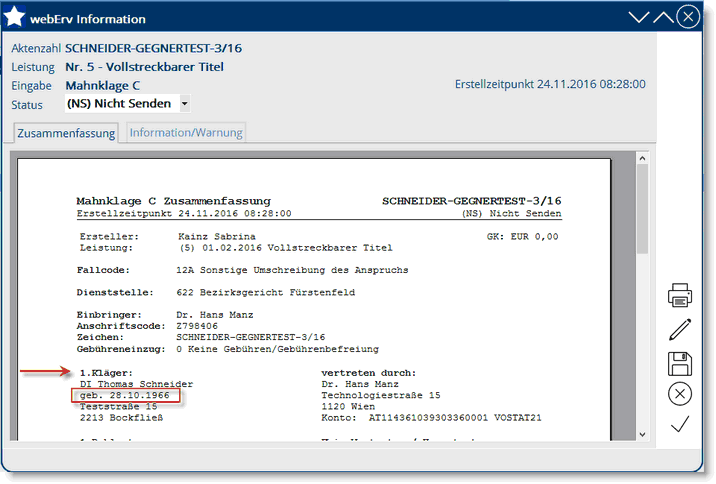Confirm with the checkmark icon
Screen dimensions: 716x484
tap(680, 424)
